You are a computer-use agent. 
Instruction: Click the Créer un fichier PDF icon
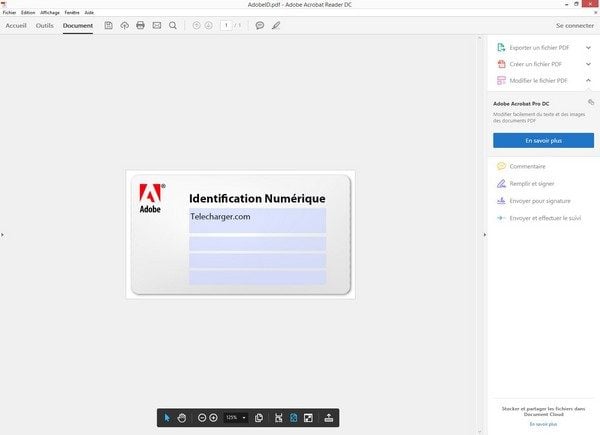[501, 64]
